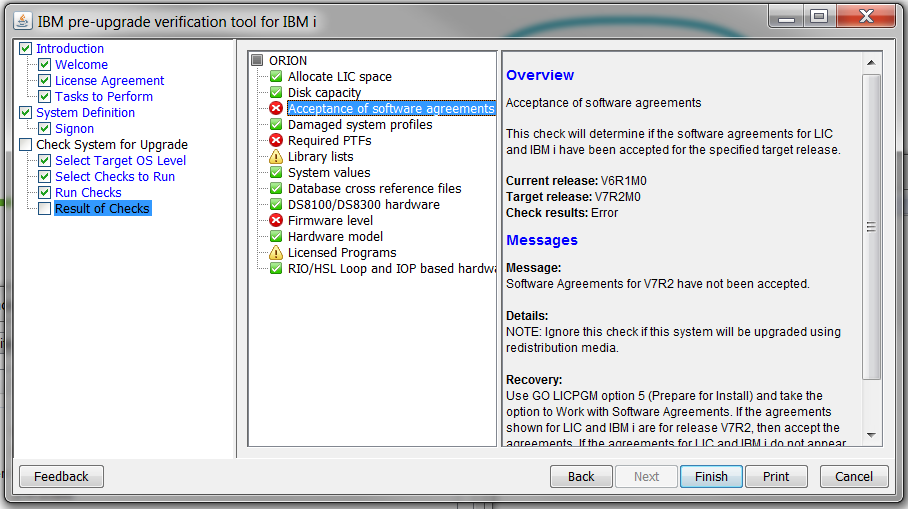
Task: Click the green check icon beside Disk capacity
Action: click(x=276, y=93)
